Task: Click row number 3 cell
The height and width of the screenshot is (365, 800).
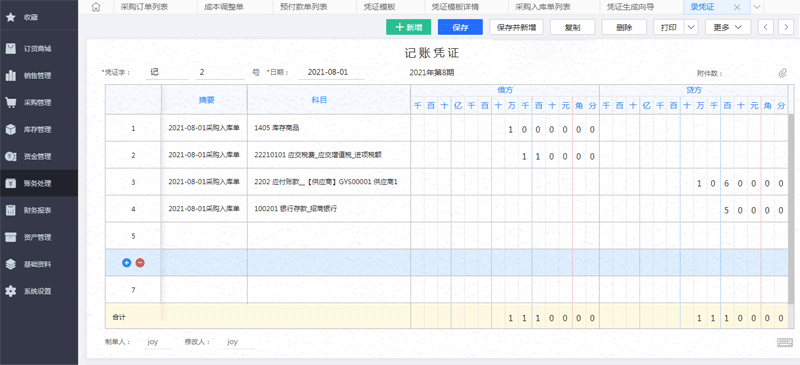Action: (134, 182)
